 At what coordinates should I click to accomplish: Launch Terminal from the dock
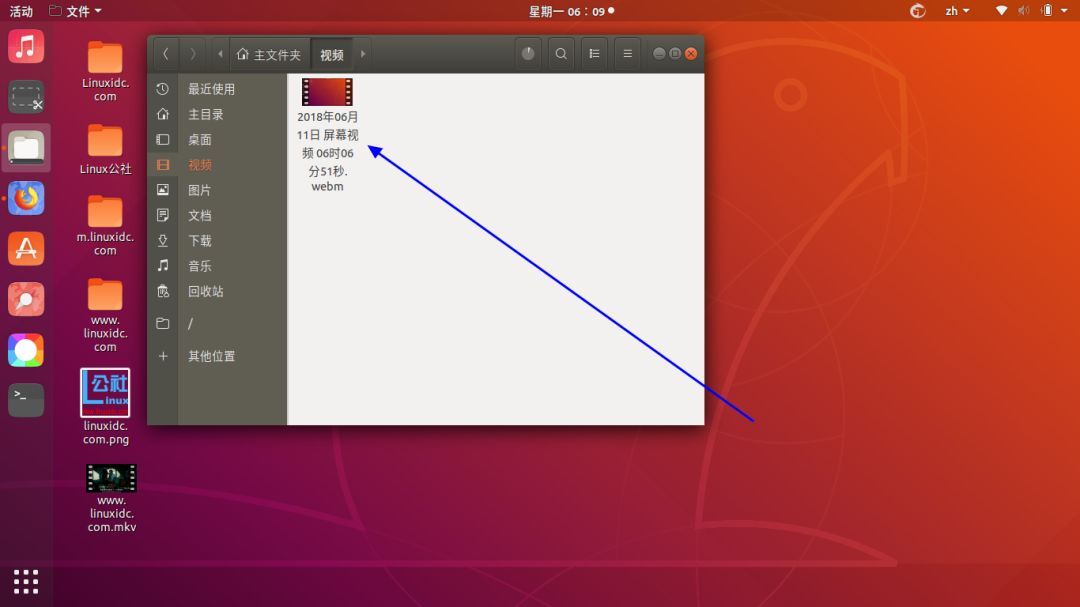pyautogui.click(x=26, y=400)
